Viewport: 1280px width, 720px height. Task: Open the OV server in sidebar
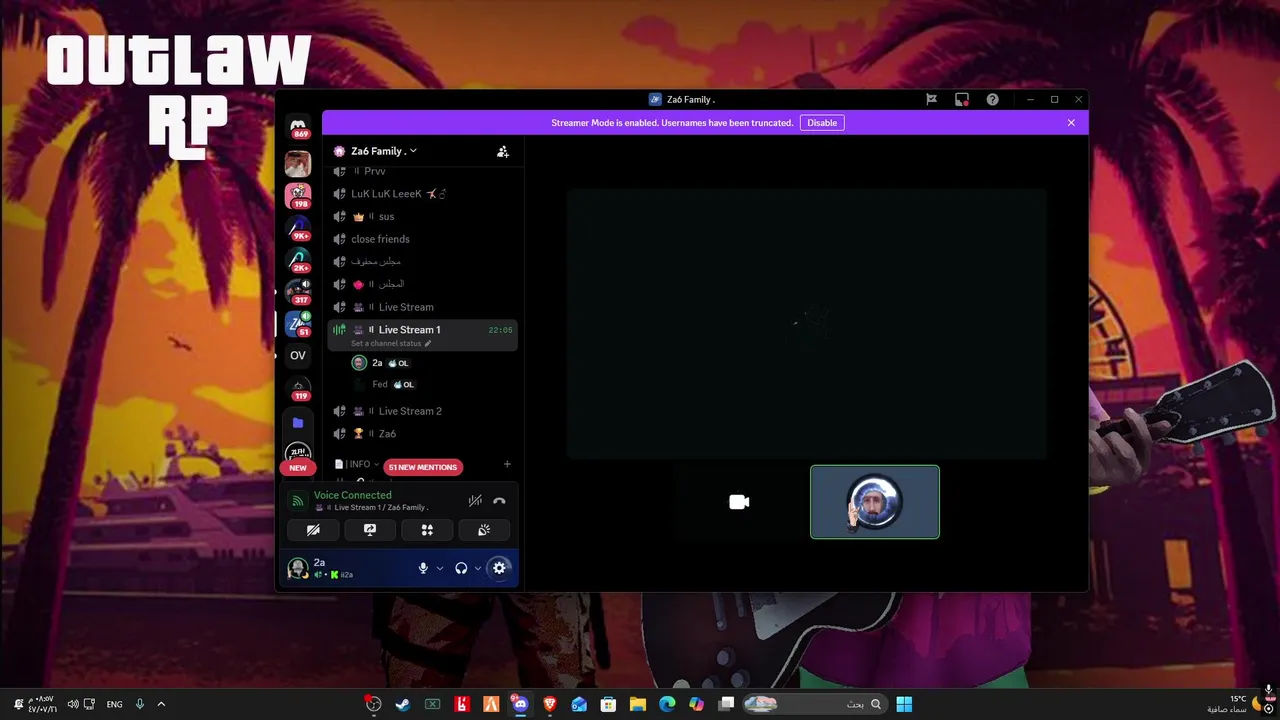tap(298, 355)
